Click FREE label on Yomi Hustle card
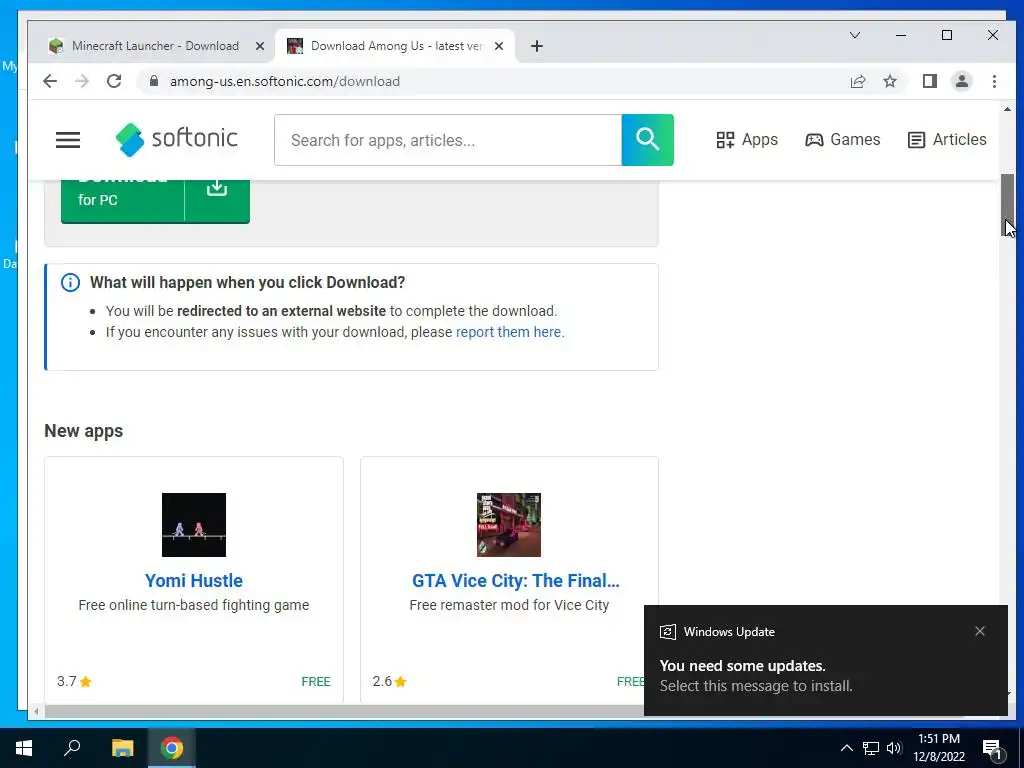The height and width of the screenshot is (768, 1024). [316, 681]
